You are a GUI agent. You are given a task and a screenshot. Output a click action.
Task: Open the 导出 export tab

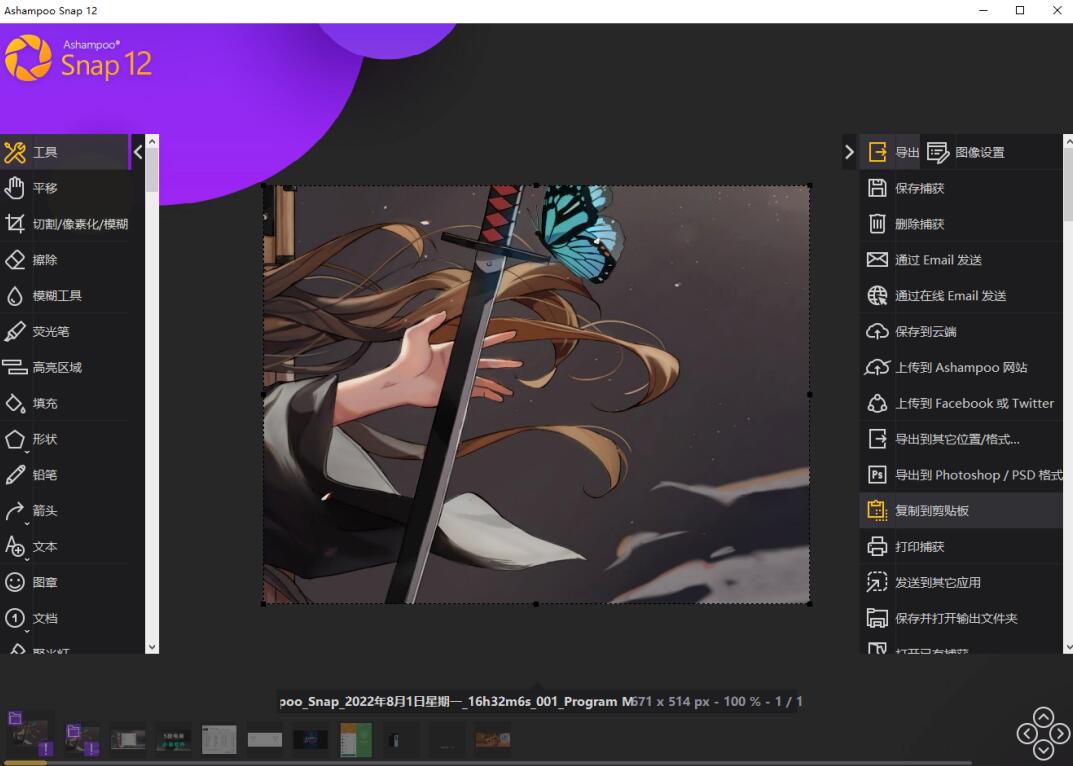coord(892,152)
